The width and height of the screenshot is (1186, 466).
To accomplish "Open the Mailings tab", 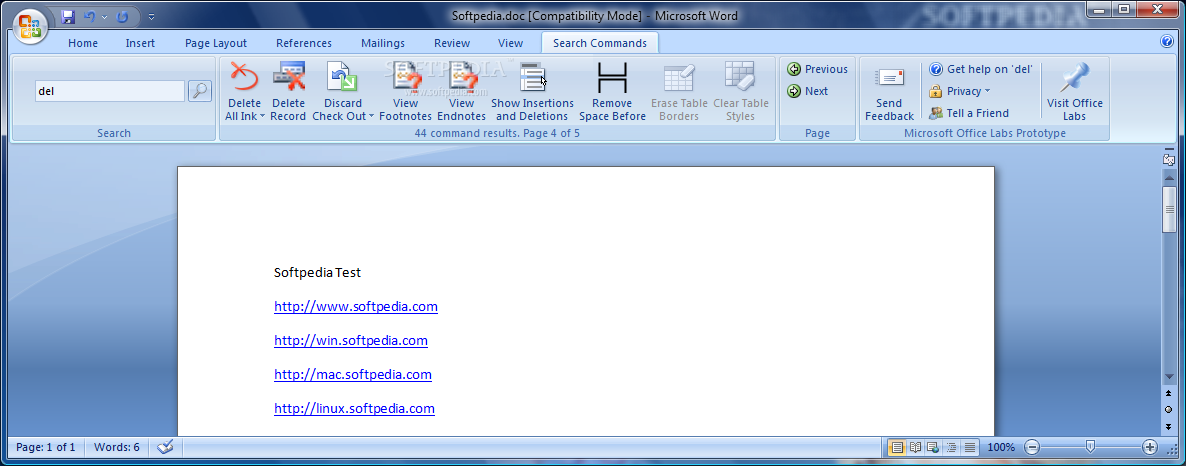I will pos(383,43).
